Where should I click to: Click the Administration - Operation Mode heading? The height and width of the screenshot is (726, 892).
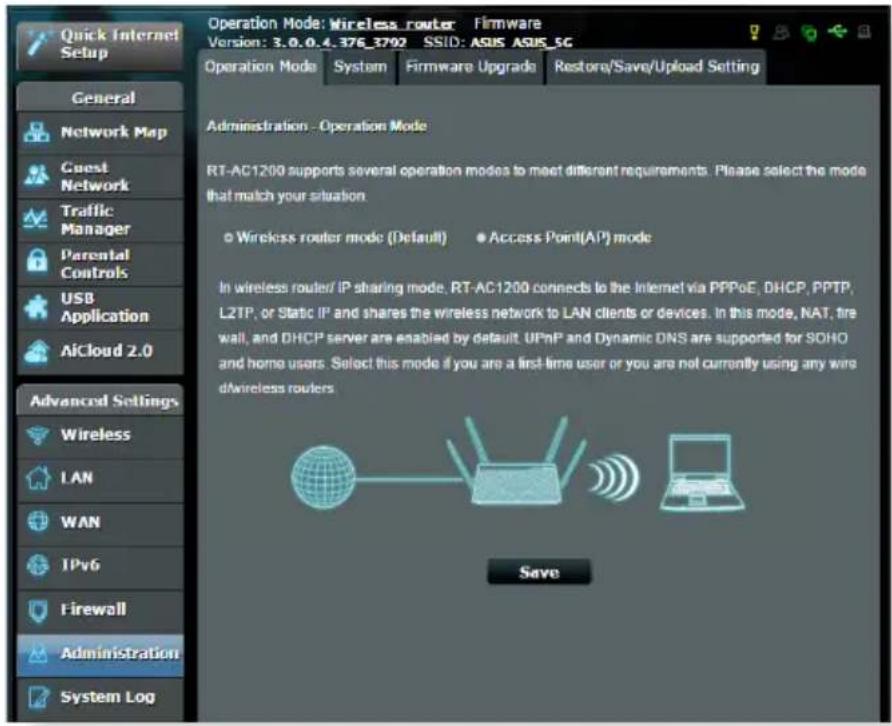[316, 126]
